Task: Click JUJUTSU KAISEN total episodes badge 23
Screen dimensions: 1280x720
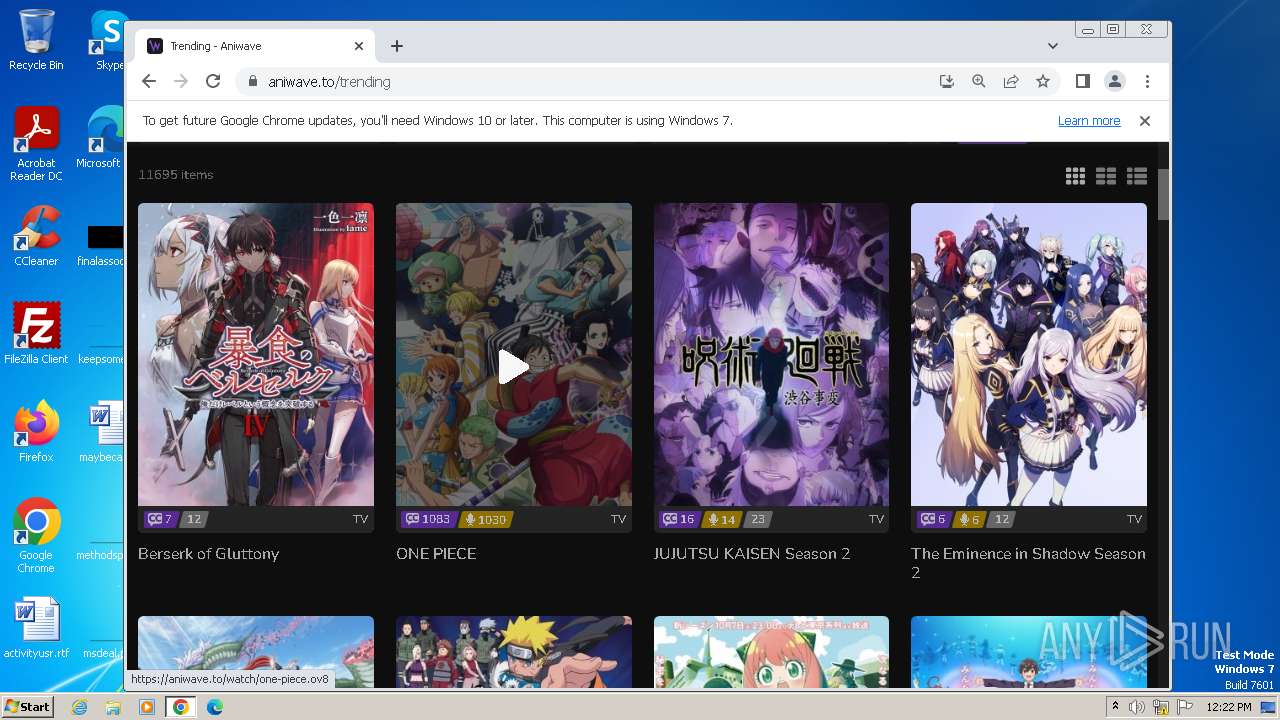Action: click(757, 519)
